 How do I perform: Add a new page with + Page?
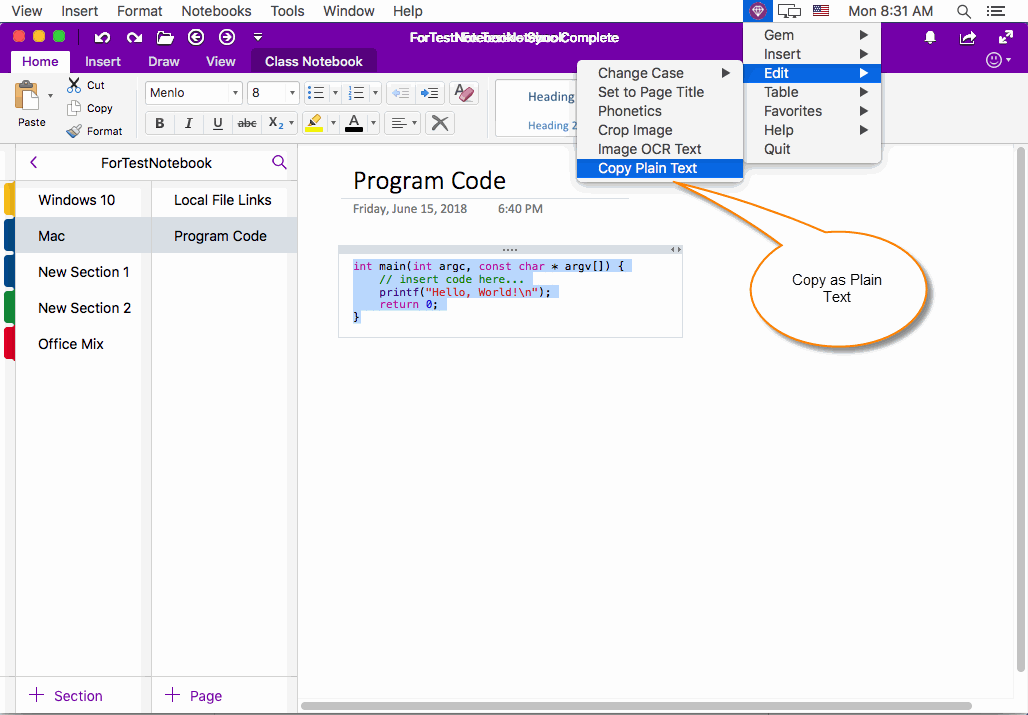pyautogui.click(x=193, y=695)
